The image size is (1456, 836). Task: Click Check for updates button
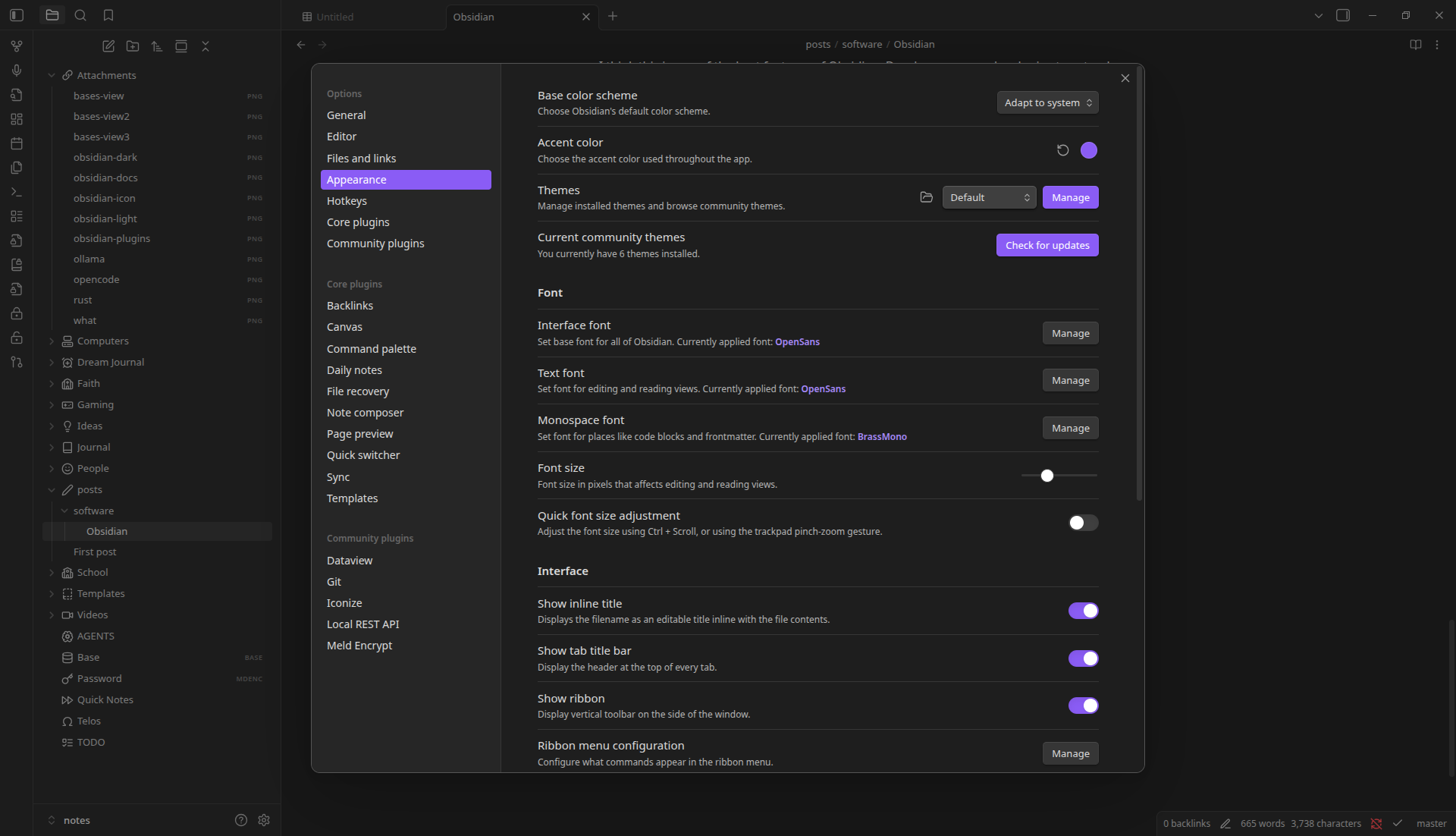point(1046,245)
